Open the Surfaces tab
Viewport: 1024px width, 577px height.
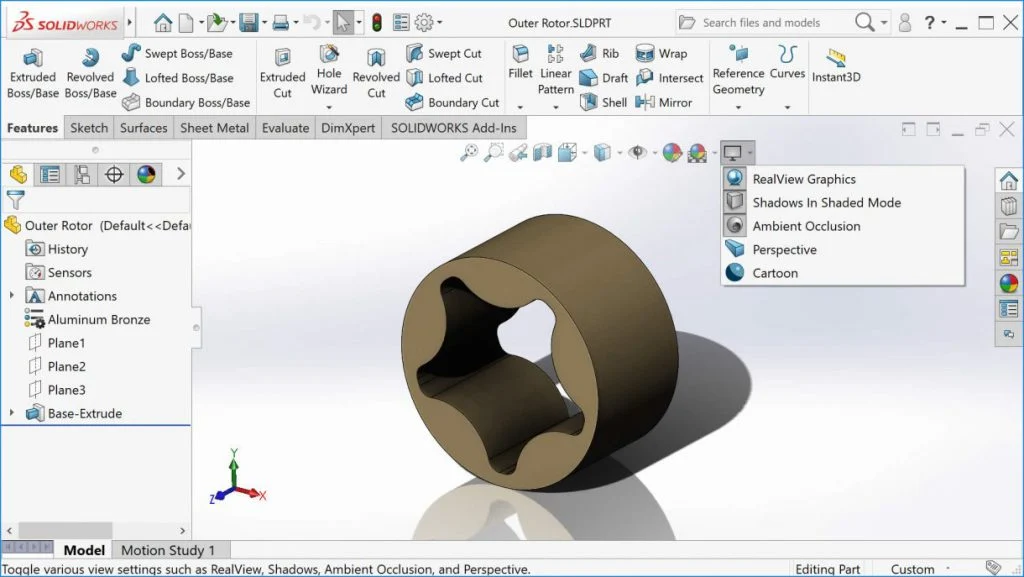(144, 128)
